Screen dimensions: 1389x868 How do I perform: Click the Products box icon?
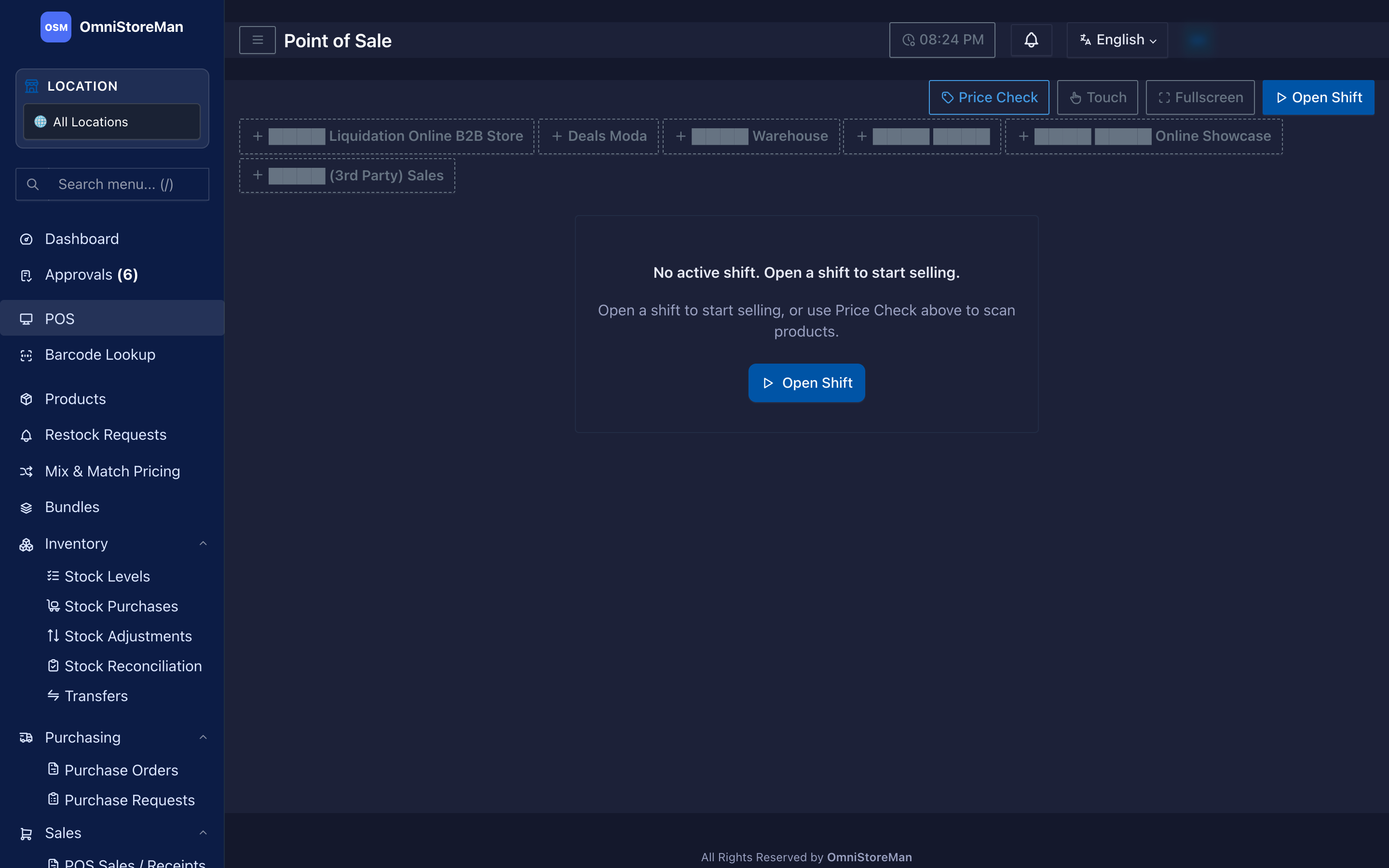pyautogui.click(x=27, y=399)
